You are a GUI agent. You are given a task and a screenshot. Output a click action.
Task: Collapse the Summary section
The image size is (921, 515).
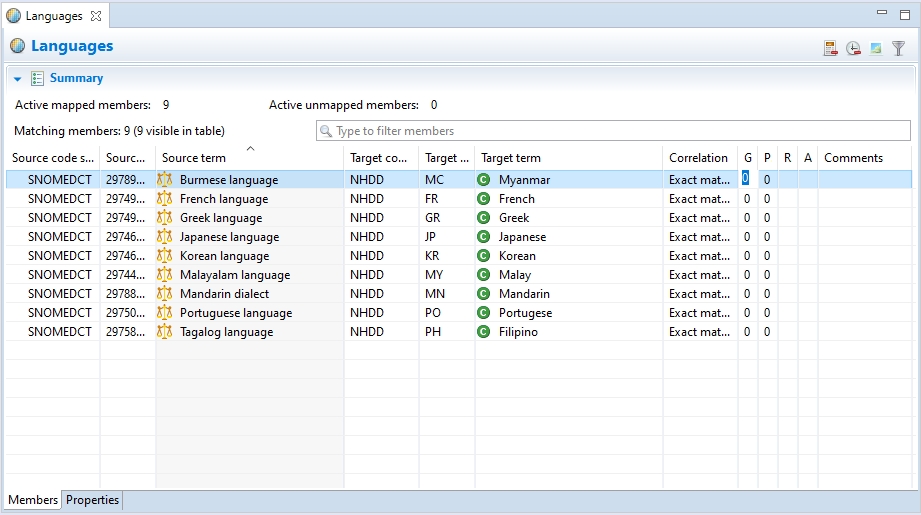(x=18, y=78)
